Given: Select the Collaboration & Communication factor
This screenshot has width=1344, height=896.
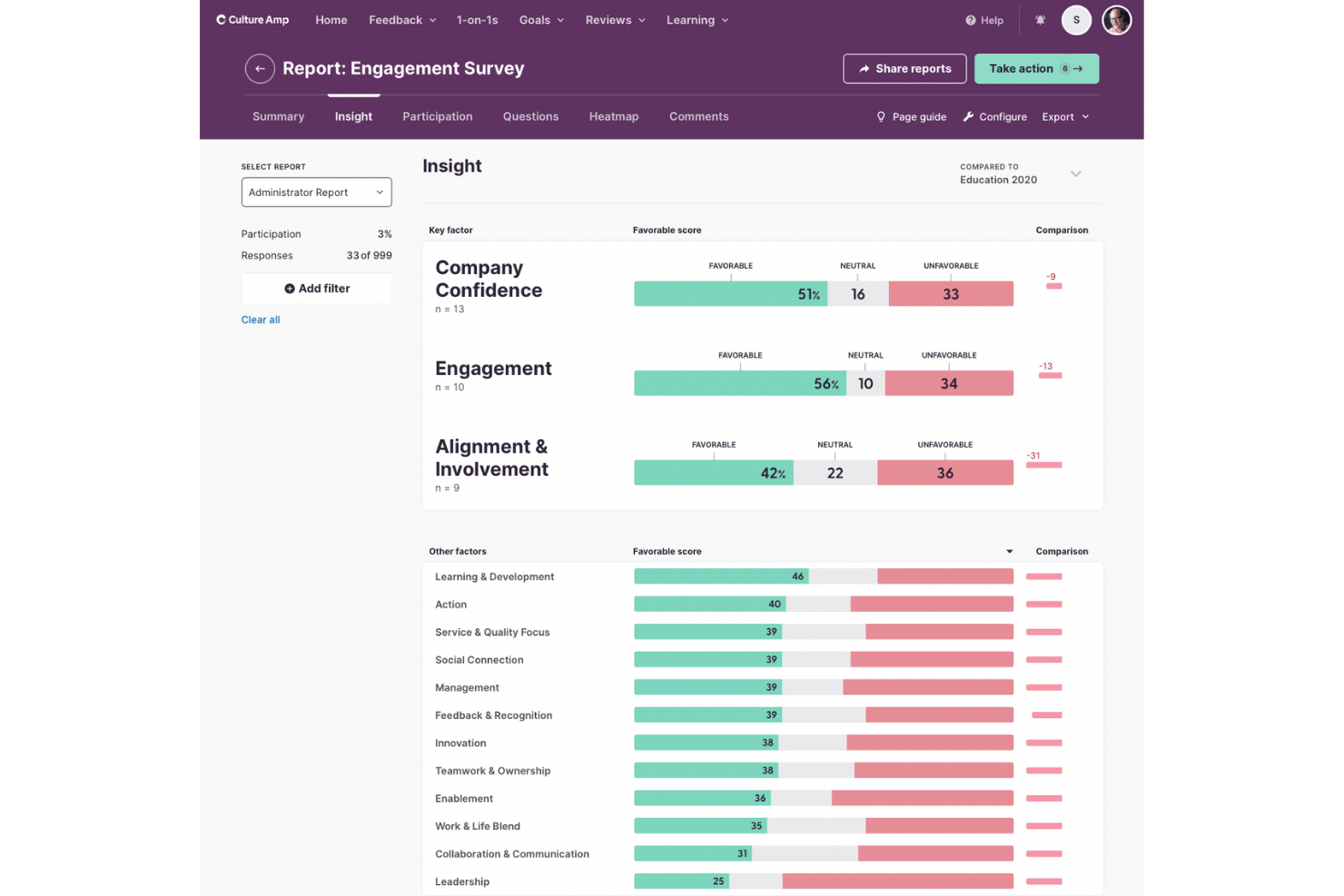Looking at the screenshot, I should 512,854.
